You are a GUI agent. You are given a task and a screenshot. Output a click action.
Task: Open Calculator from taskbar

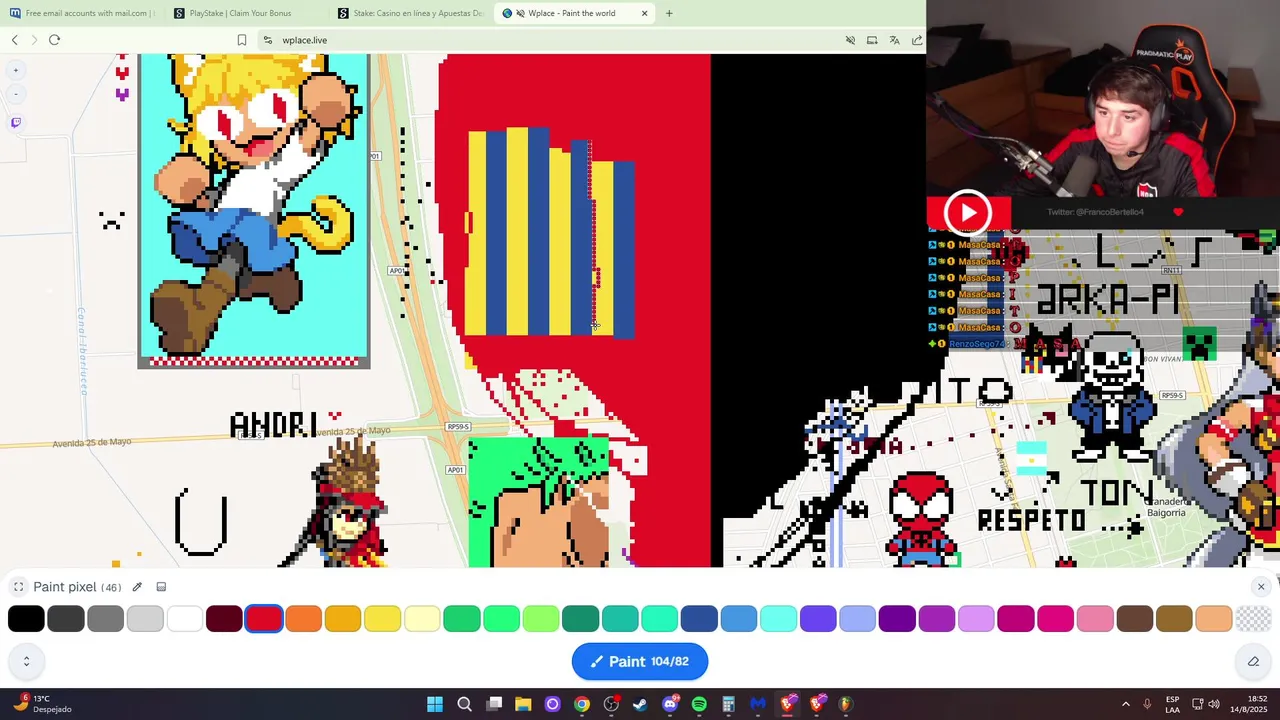pyautogui.click(x=728, y=704)
